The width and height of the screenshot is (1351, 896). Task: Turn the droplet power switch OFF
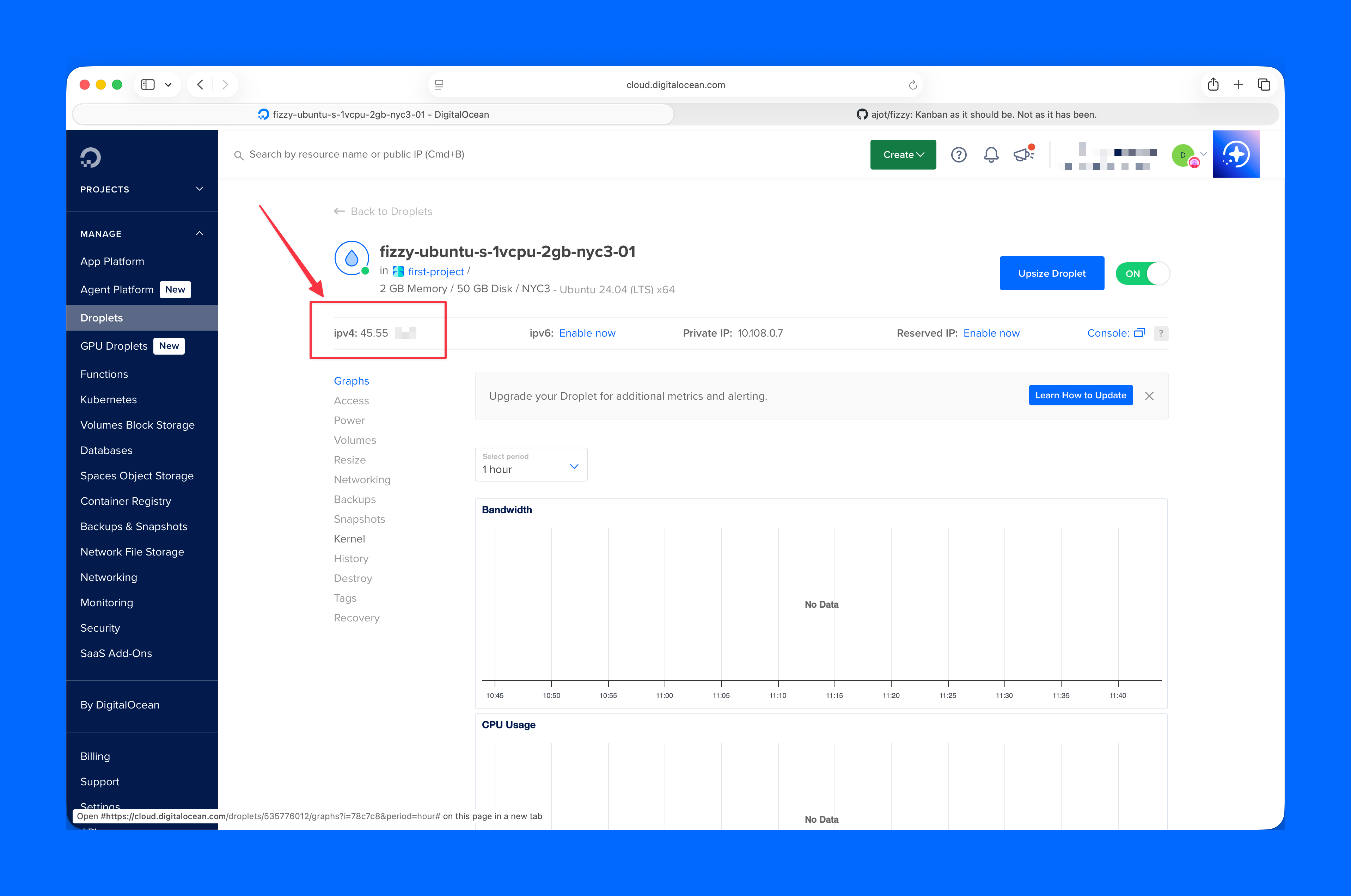point(1142,273)
